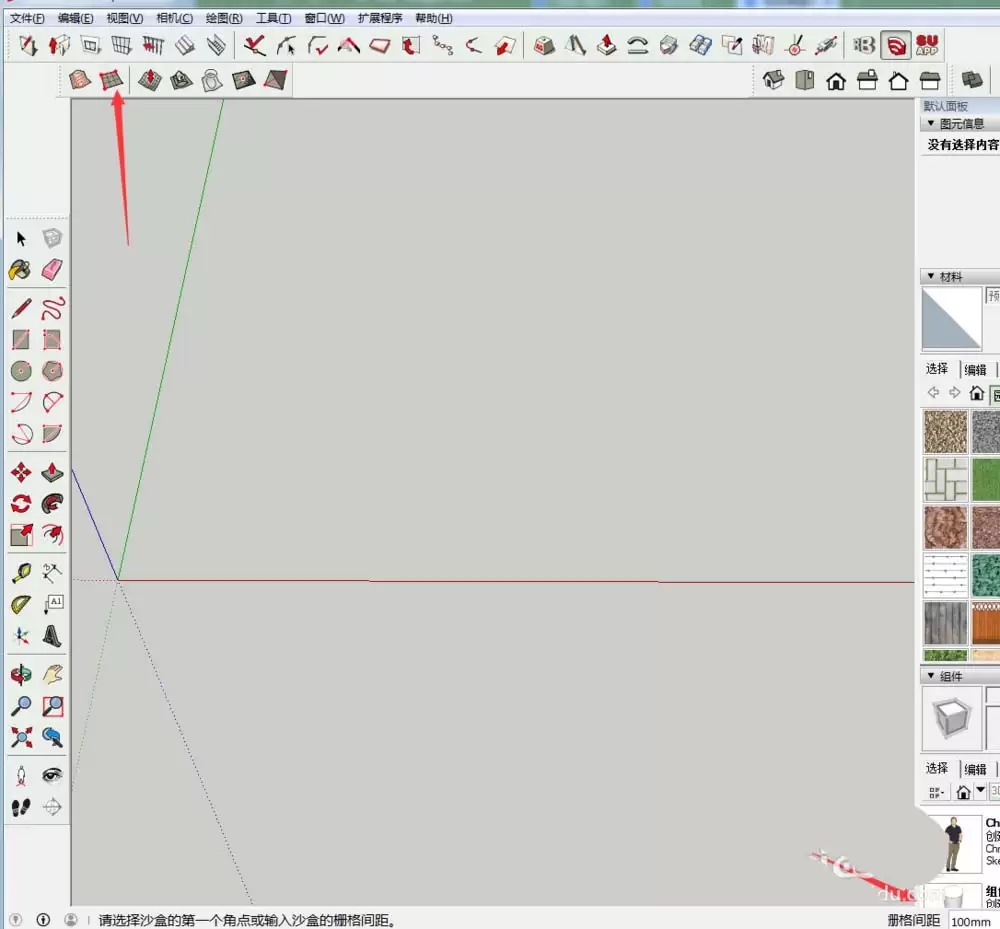1000x929 pixels.
Task: Switch to the 编辑 tab in Materials panel
Action: click(x=975, y=368)
